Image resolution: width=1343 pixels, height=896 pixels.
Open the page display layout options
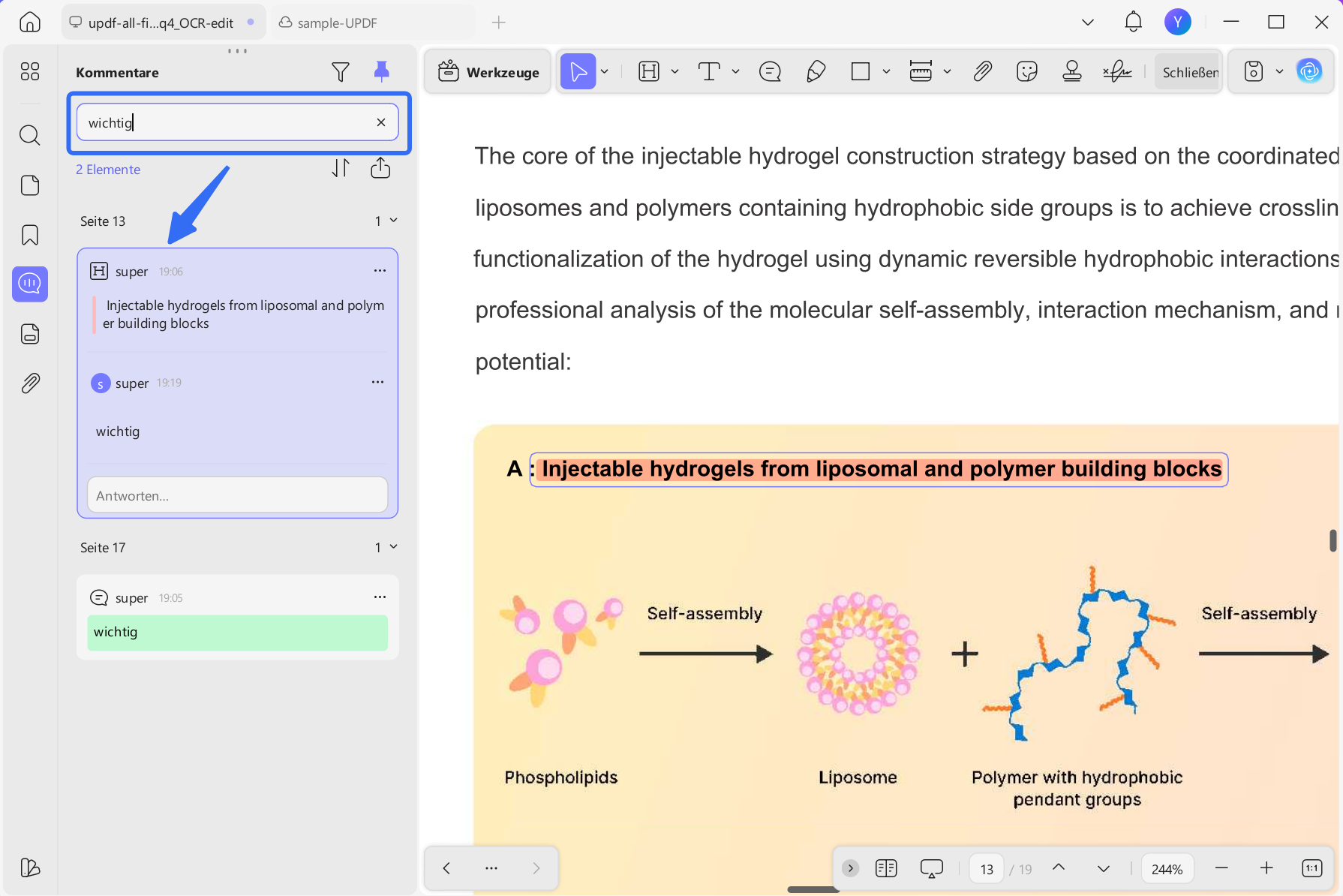pyautogui.click(x=886, y=868)
